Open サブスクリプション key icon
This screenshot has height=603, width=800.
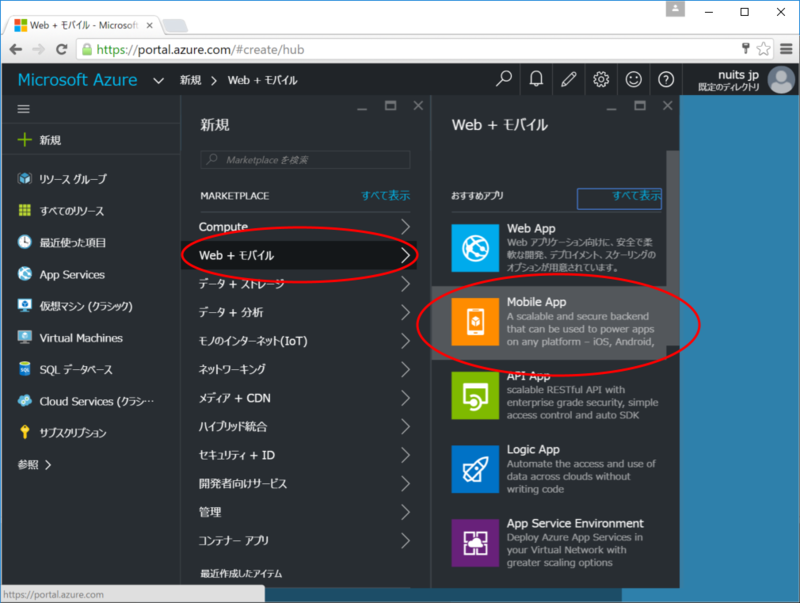pos(24,432)
